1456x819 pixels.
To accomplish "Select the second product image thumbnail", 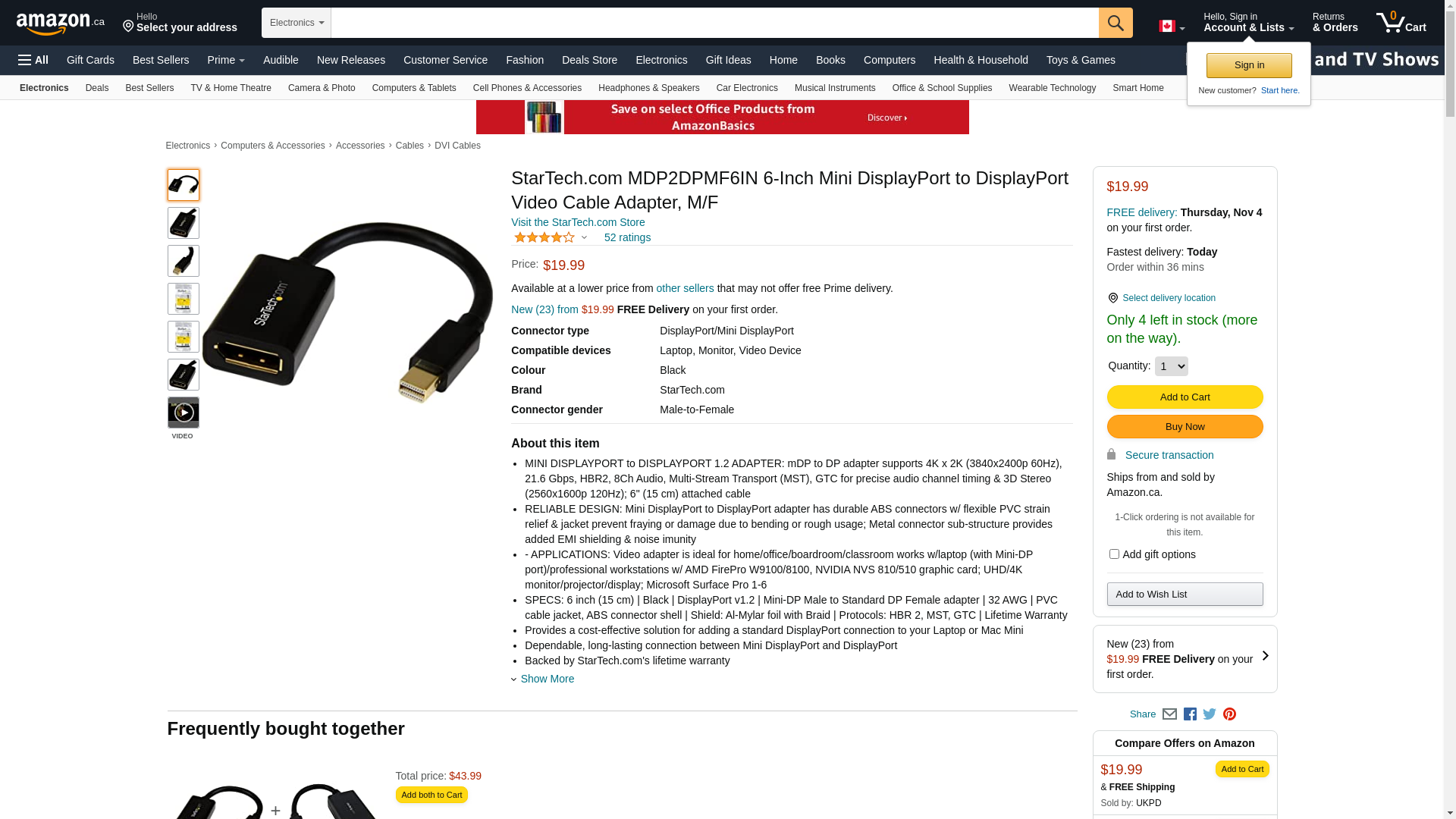I will (184, 223).
